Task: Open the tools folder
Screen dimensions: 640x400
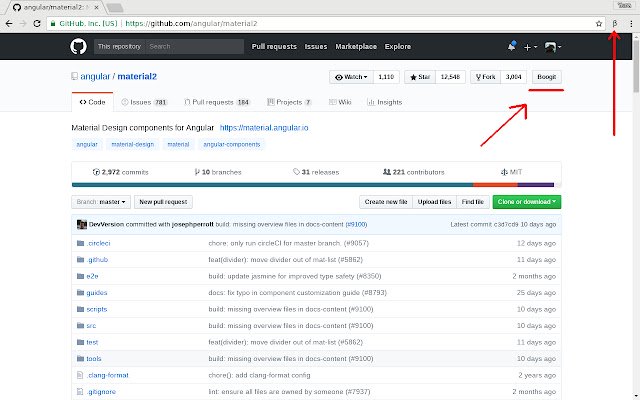Action: point(93,359)
